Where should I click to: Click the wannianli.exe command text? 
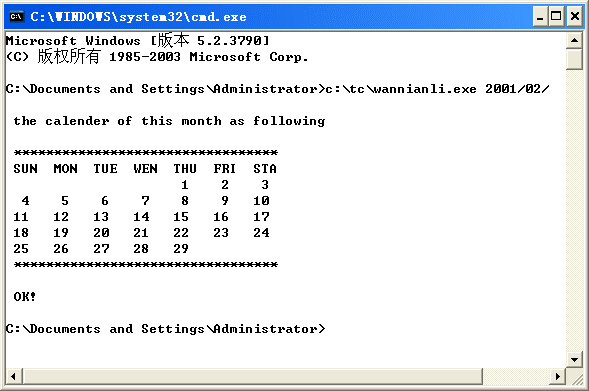tap(400, 89)
